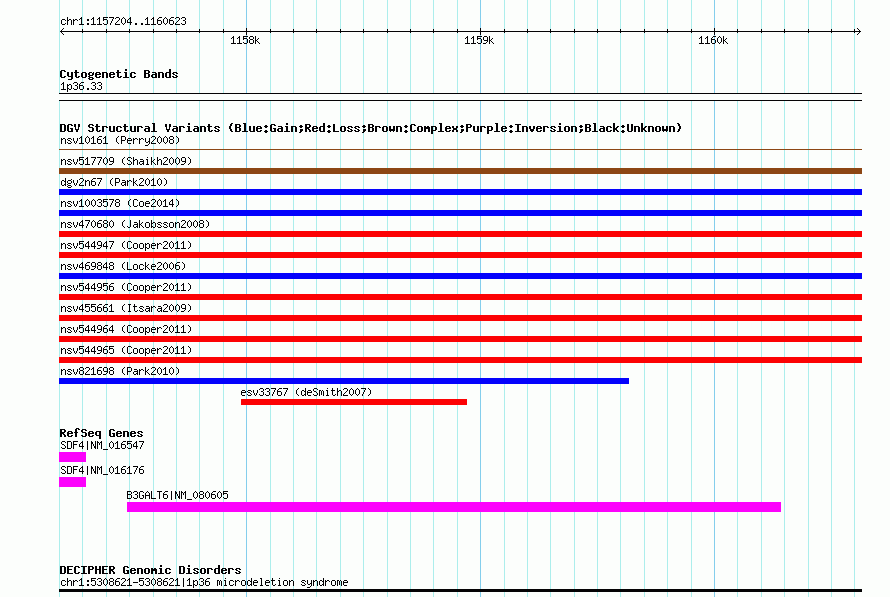
Task: Click the right arrow on the ruler
Action: [858, 31]
